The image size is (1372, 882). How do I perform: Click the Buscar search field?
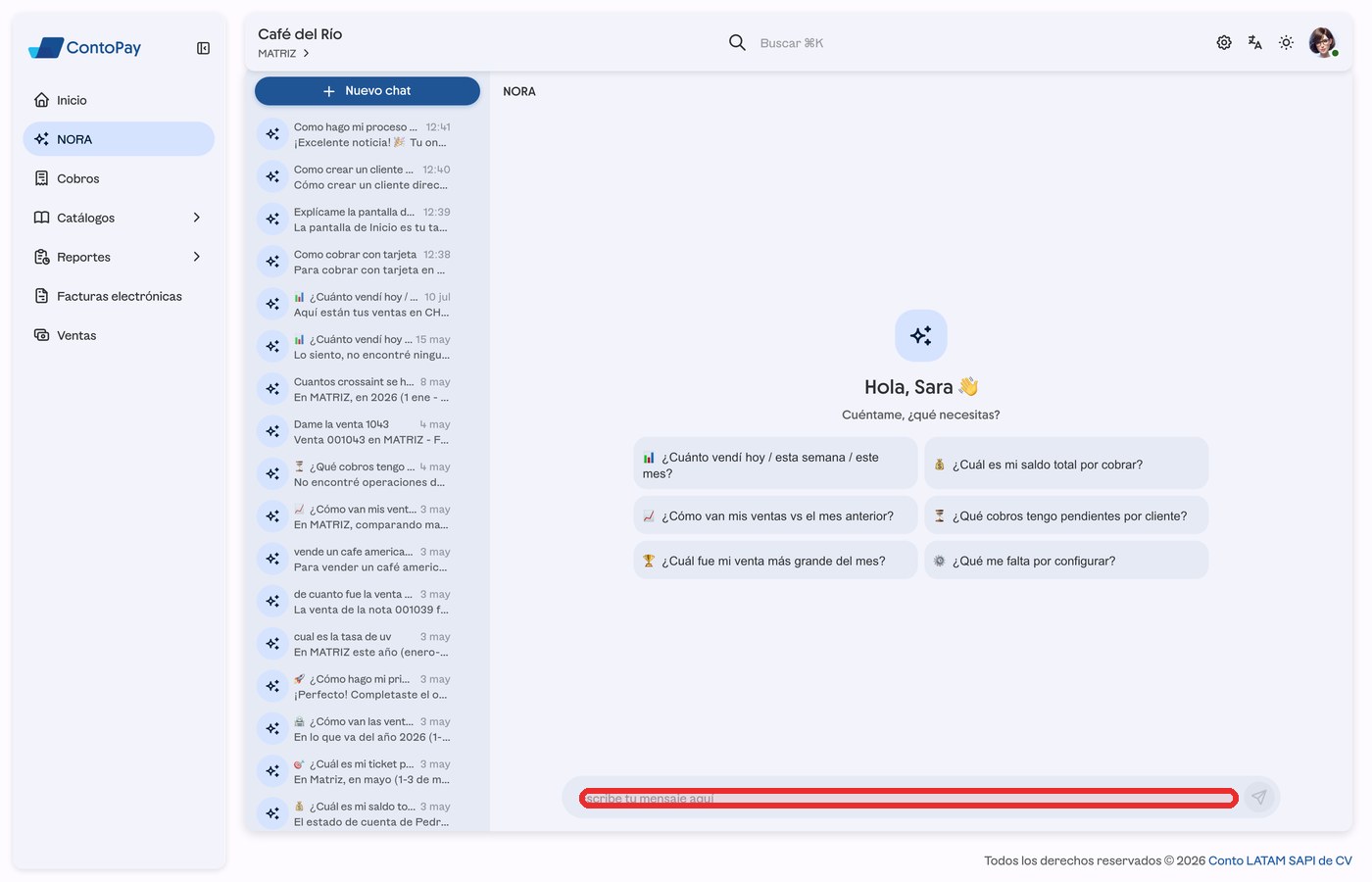point(792,43)
